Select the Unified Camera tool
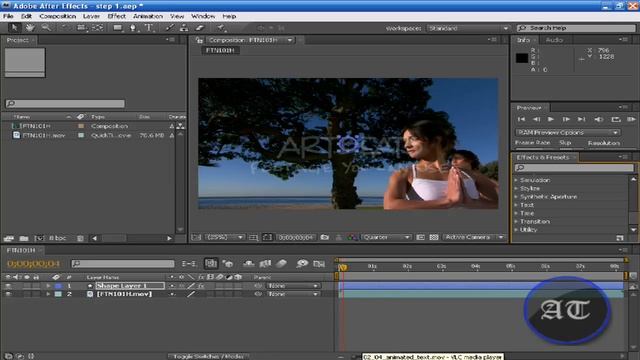Viewport: 640px width, 360px height. [x=81, y=28]
